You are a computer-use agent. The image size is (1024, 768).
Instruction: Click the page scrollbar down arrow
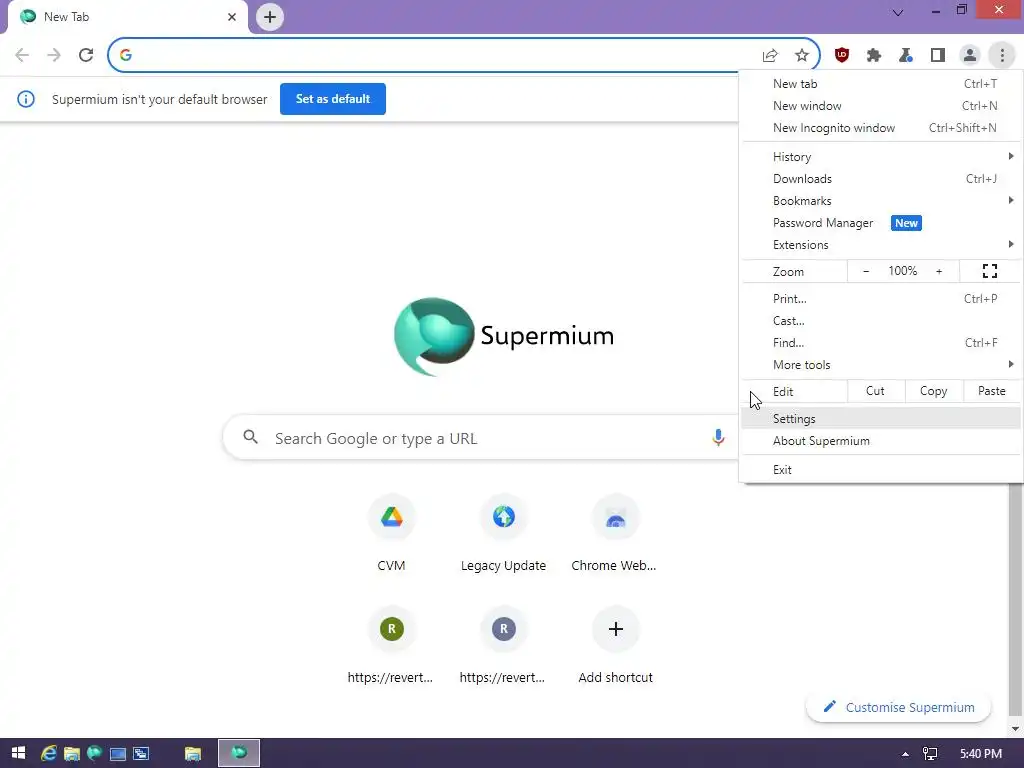pos(1015,729)
